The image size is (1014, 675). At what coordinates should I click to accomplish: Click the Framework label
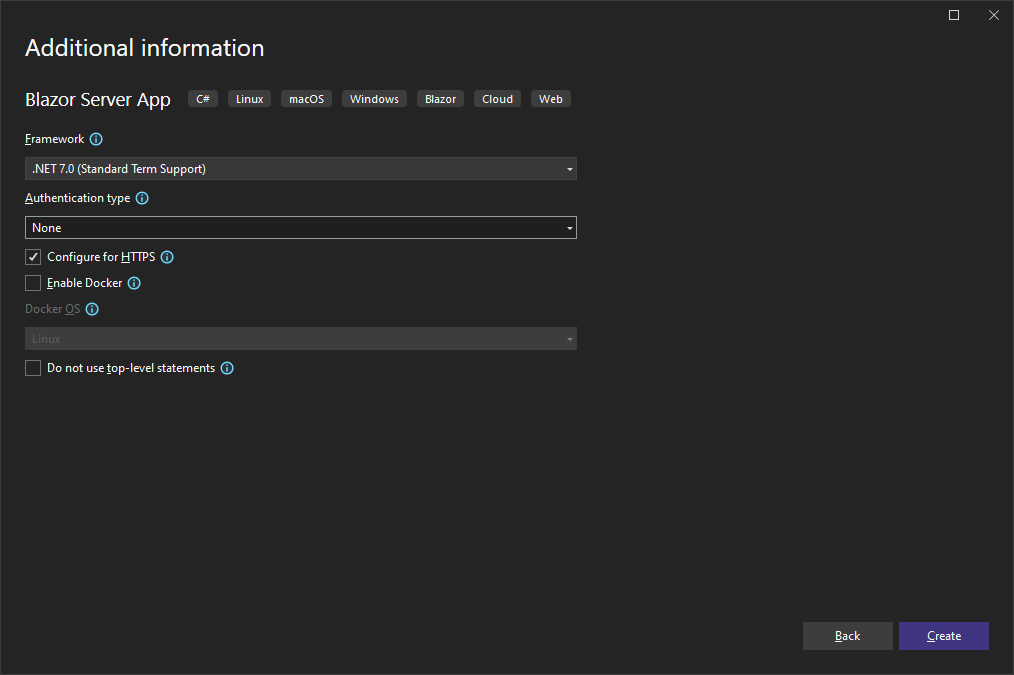click(54, 139)
